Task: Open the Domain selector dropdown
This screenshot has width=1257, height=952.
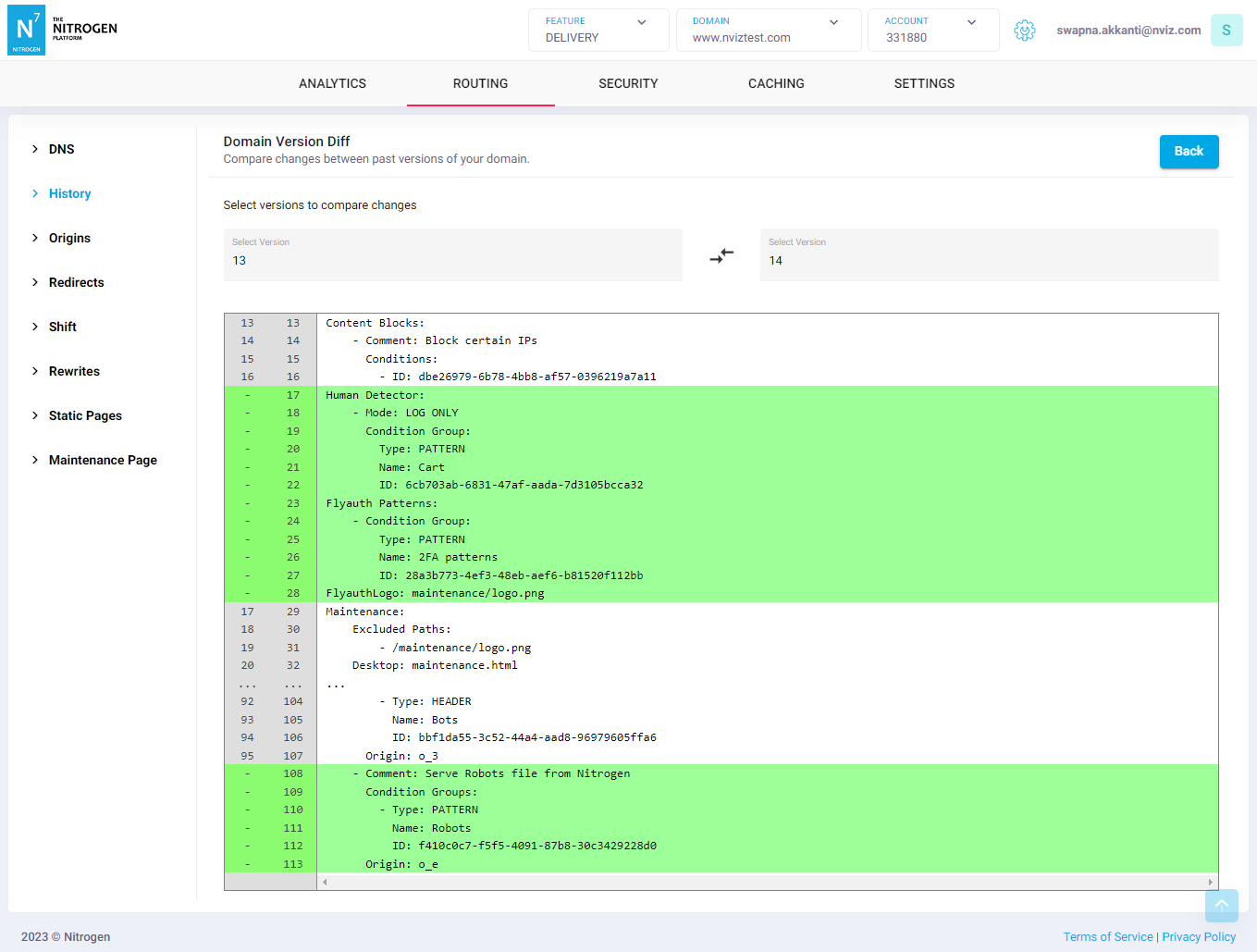Action: (768, 30)
